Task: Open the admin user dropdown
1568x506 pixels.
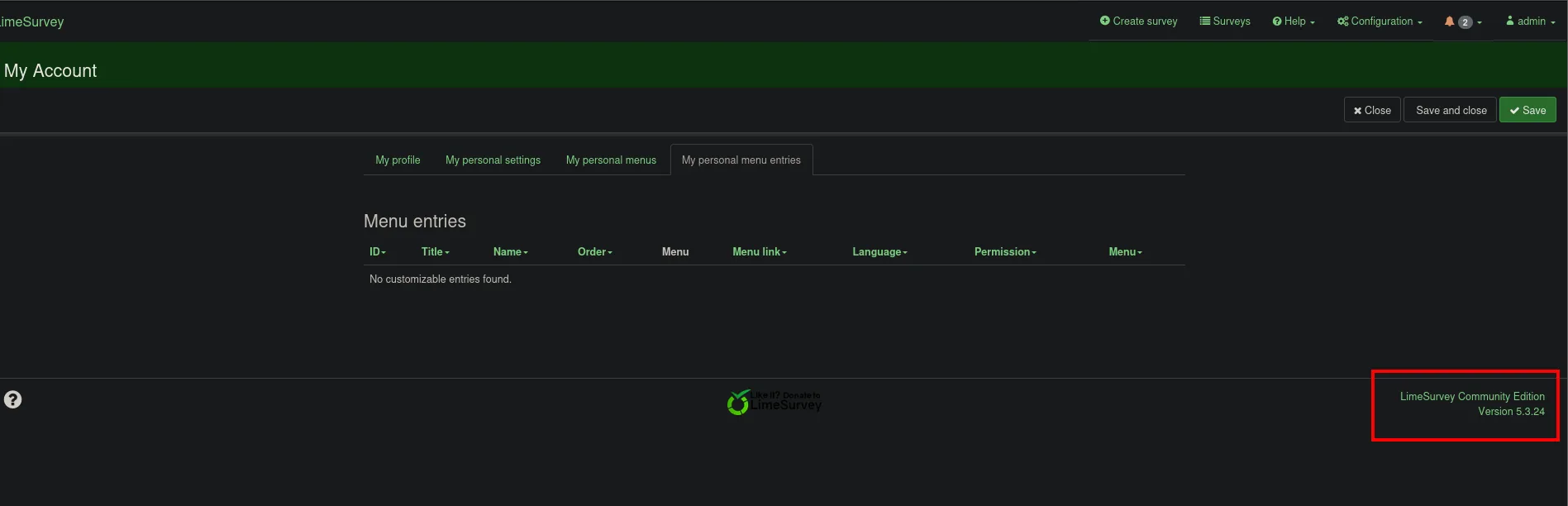Action: (1530, 21)
